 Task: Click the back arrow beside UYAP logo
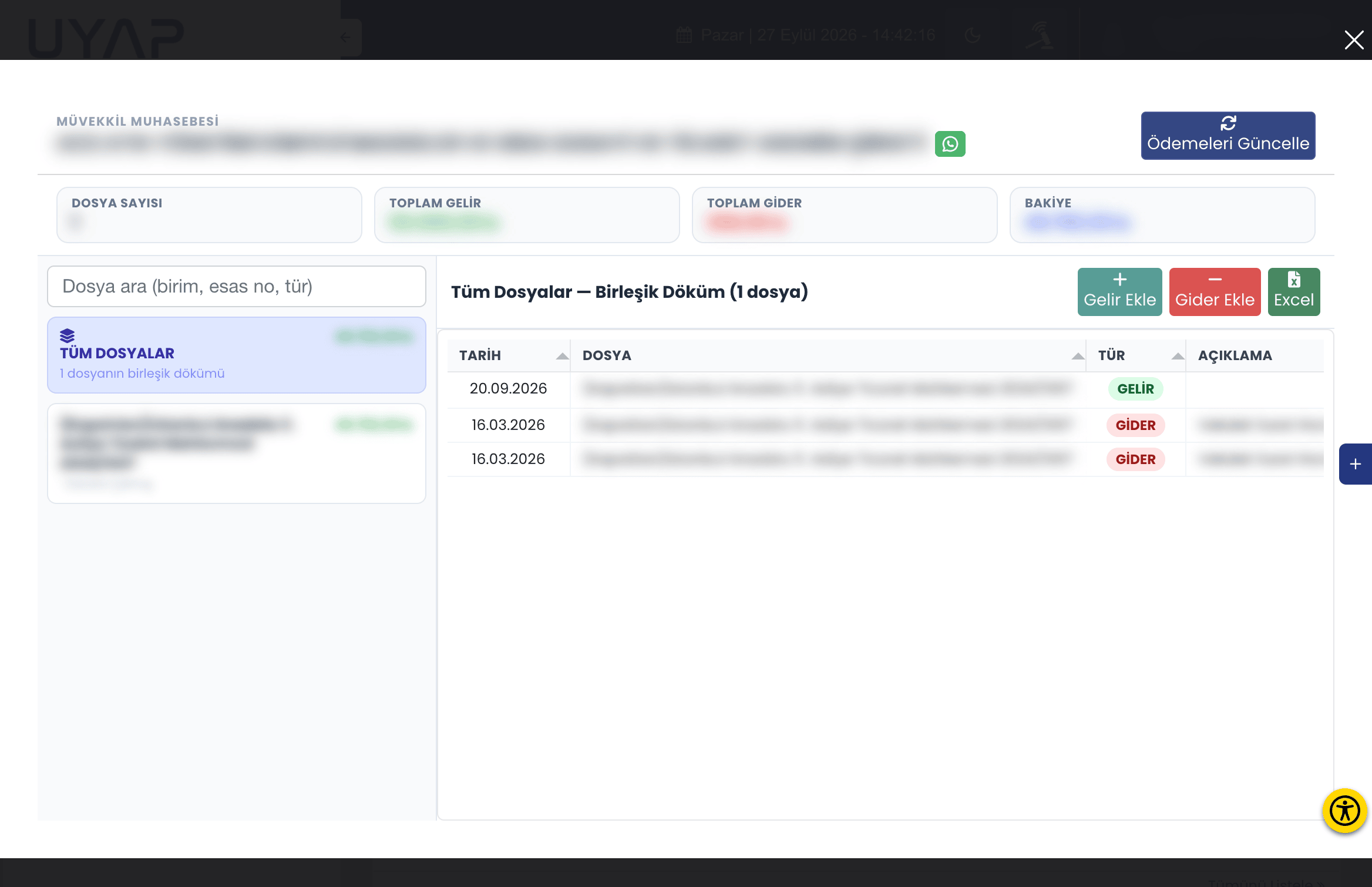point(345,38)
